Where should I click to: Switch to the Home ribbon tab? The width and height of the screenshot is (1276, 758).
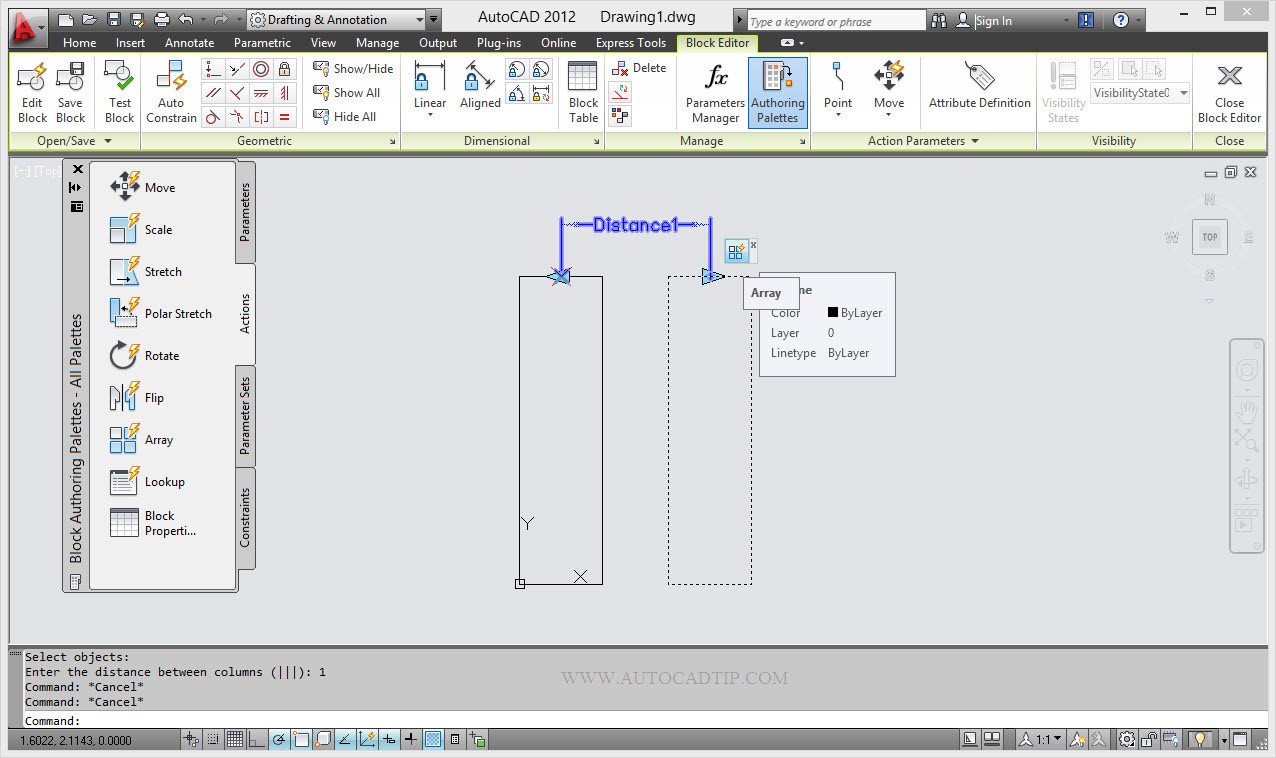tap(80, 43)
